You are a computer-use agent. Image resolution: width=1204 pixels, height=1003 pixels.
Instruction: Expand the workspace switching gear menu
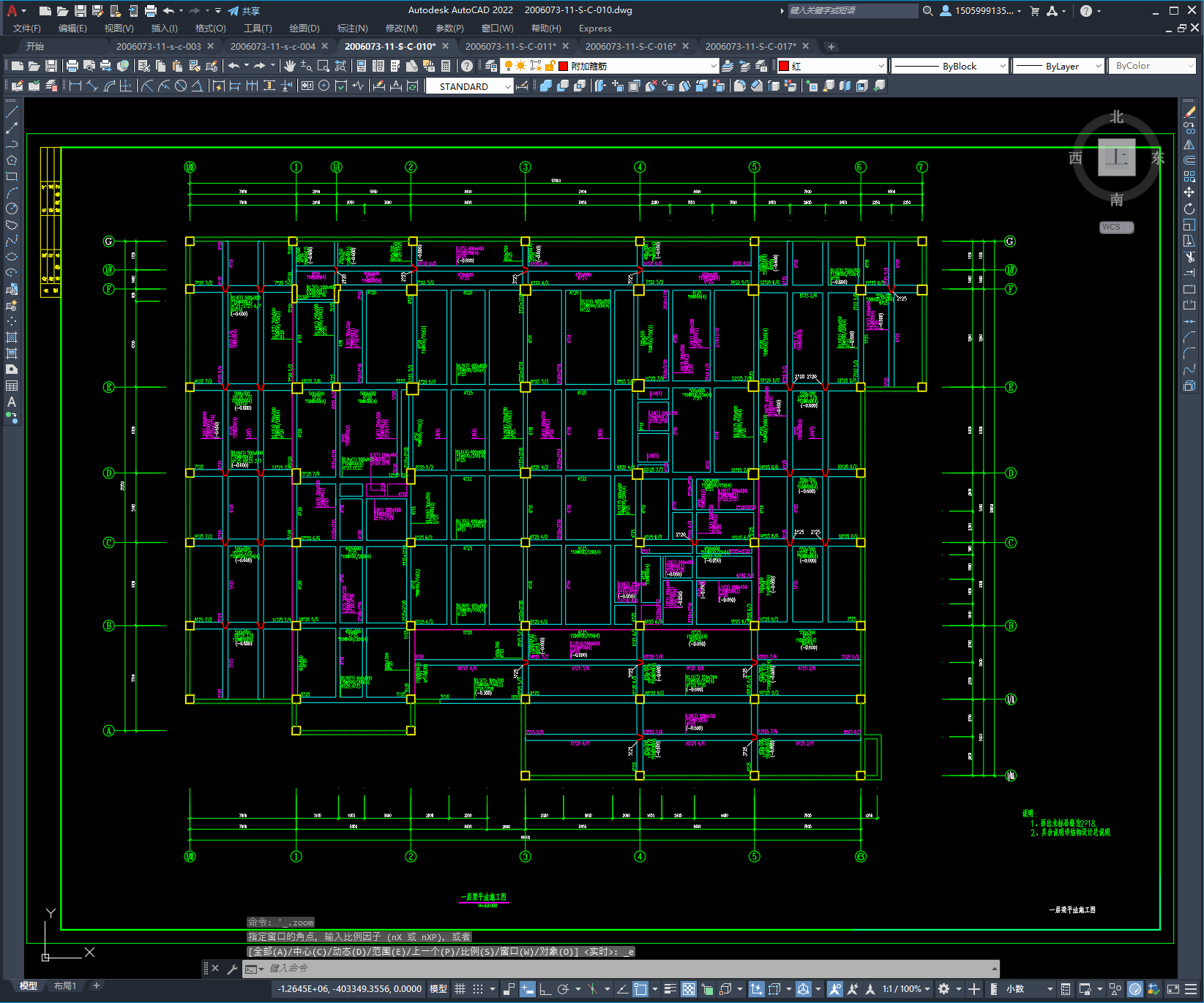(x=949, y=989)
